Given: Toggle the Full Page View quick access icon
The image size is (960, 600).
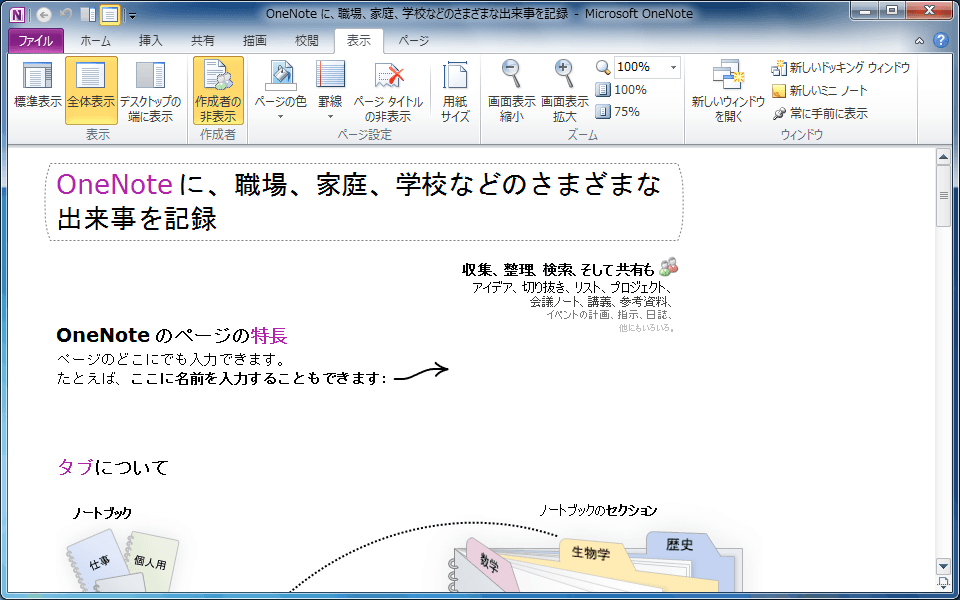Looking at the screenshot, I should point(110,15).
